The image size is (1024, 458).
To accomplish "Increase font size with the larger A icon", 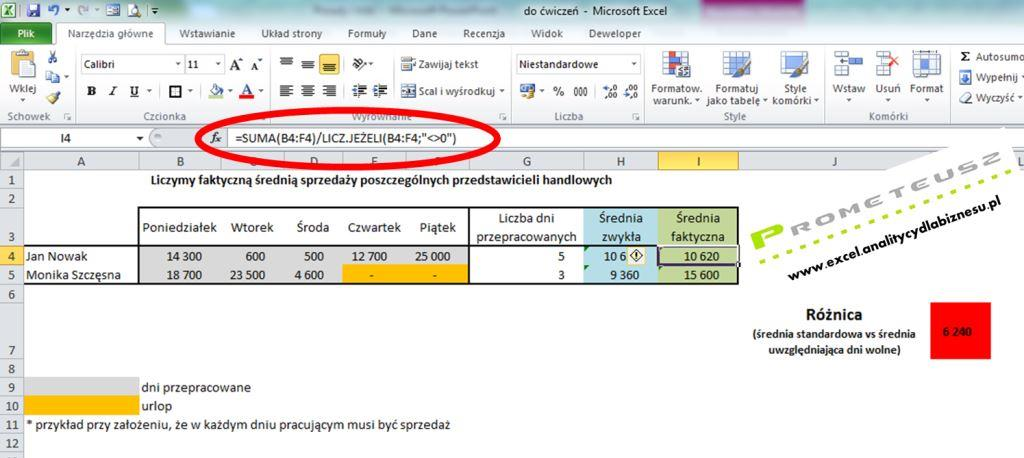I will (236, 65).
